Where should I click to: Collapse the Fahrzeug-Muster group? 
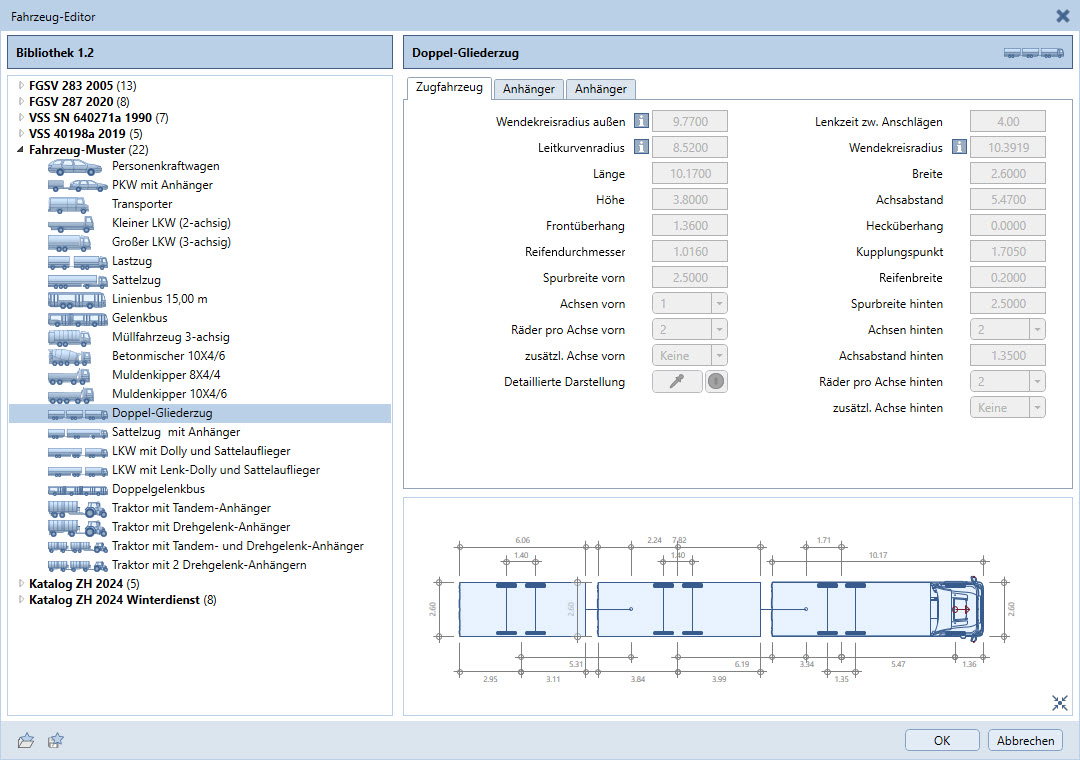21,149
